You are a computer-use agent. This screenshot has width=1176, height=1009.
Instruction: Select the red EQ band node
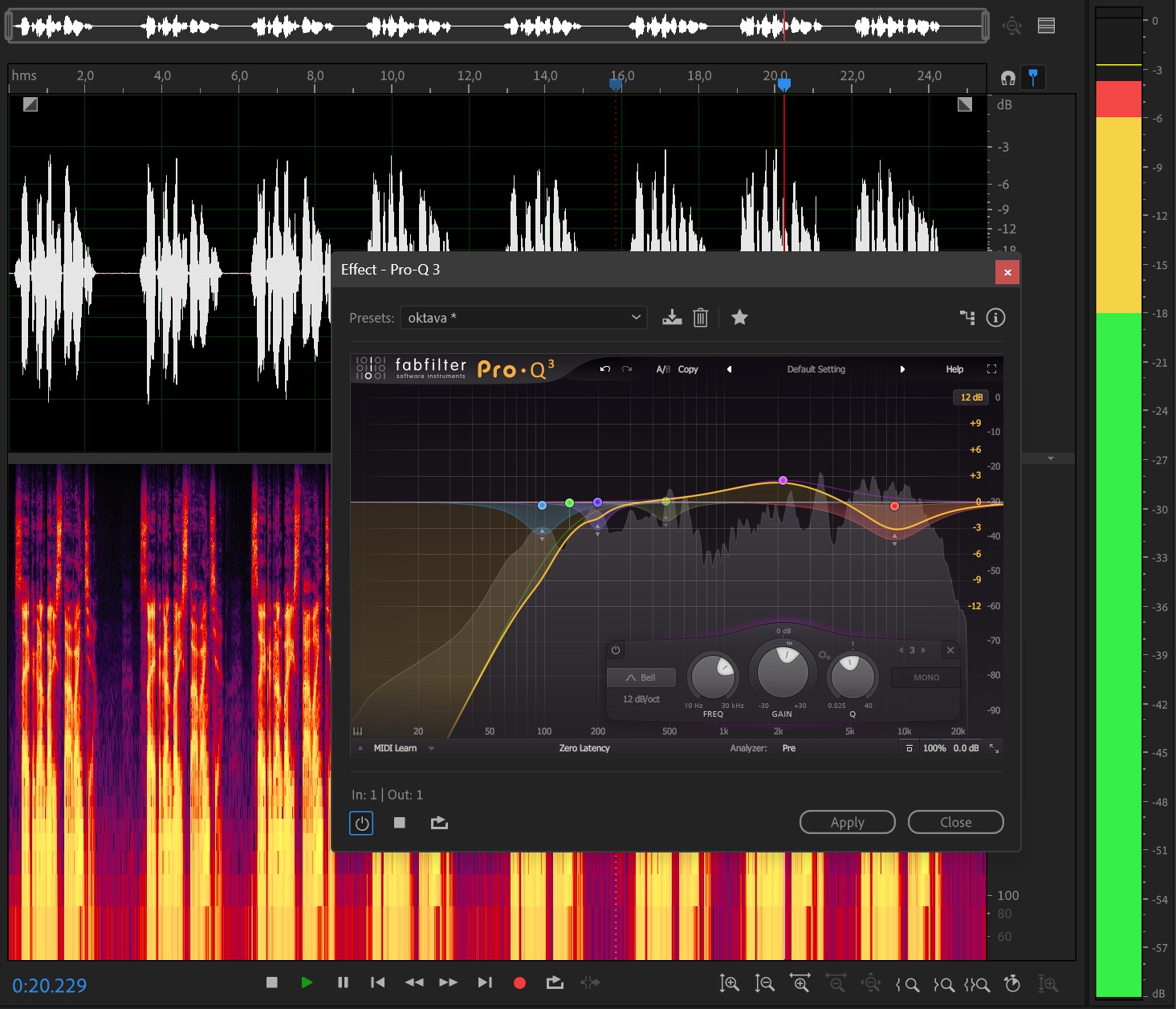(894, 506)
